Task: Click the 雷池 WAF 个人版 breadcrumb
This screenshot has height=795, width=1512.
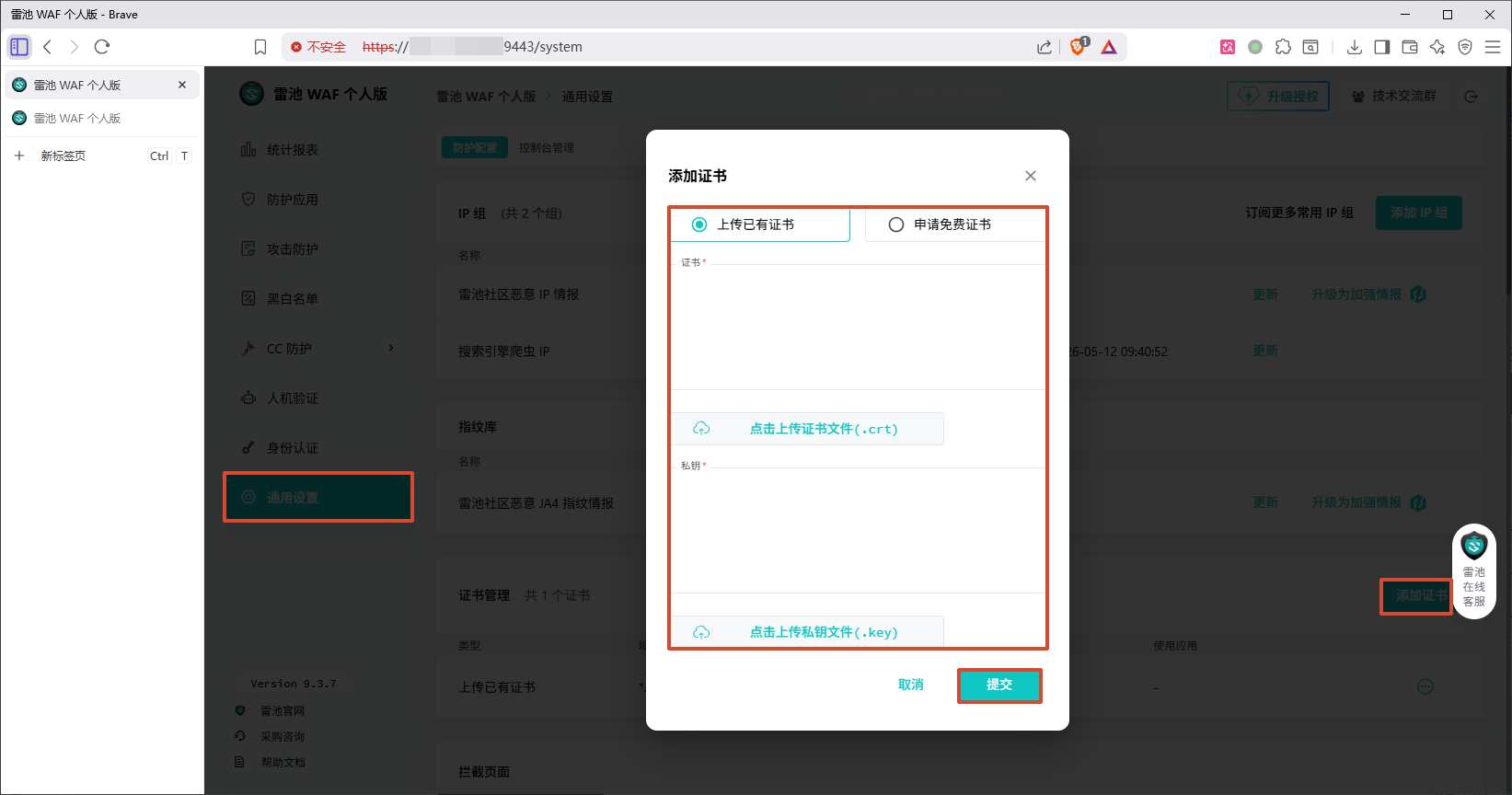Action: [x=486, y=97]
